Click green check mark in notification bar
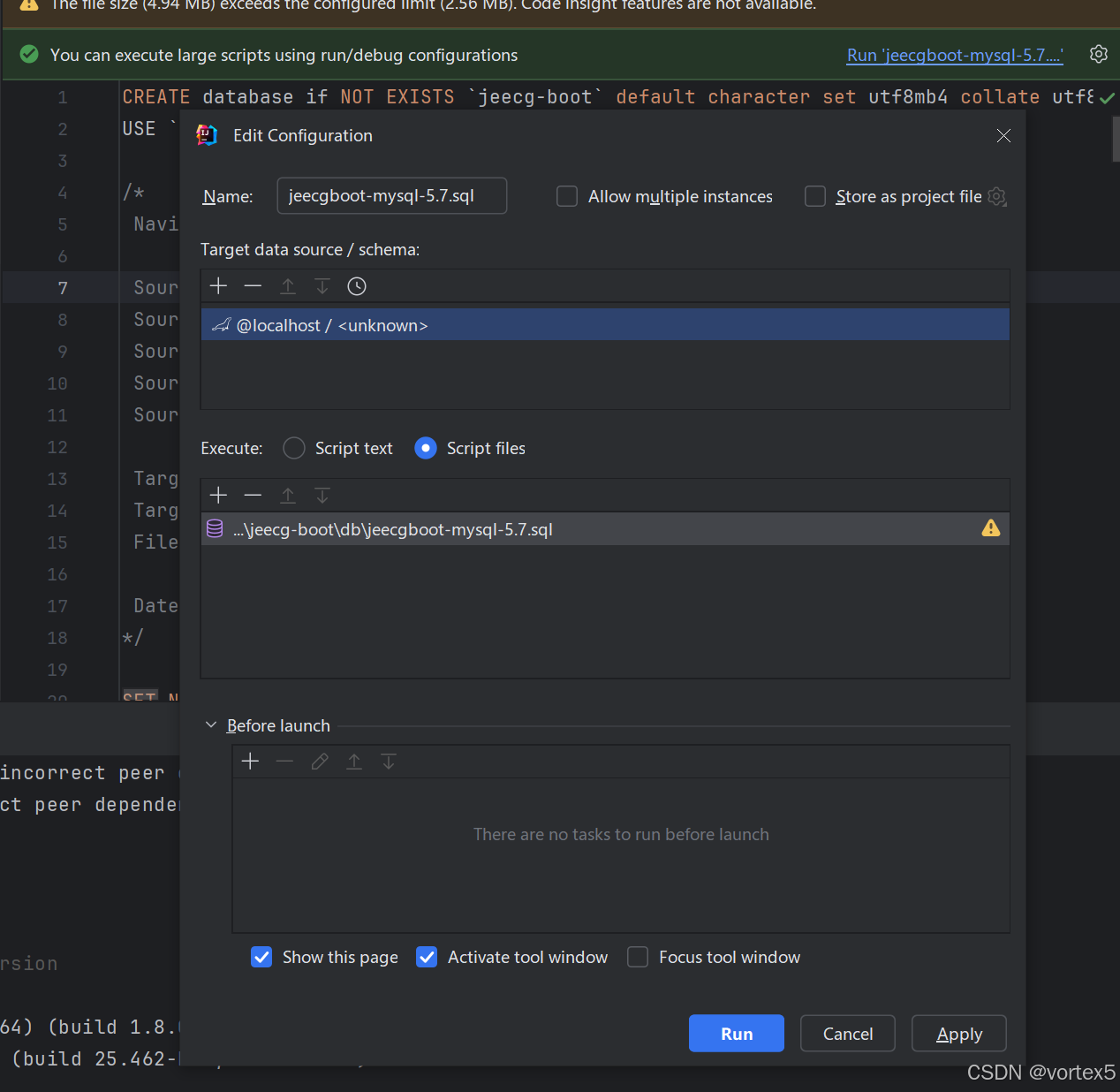Viewport: 1120px width, 1092px height. click(x=29, y=54)
